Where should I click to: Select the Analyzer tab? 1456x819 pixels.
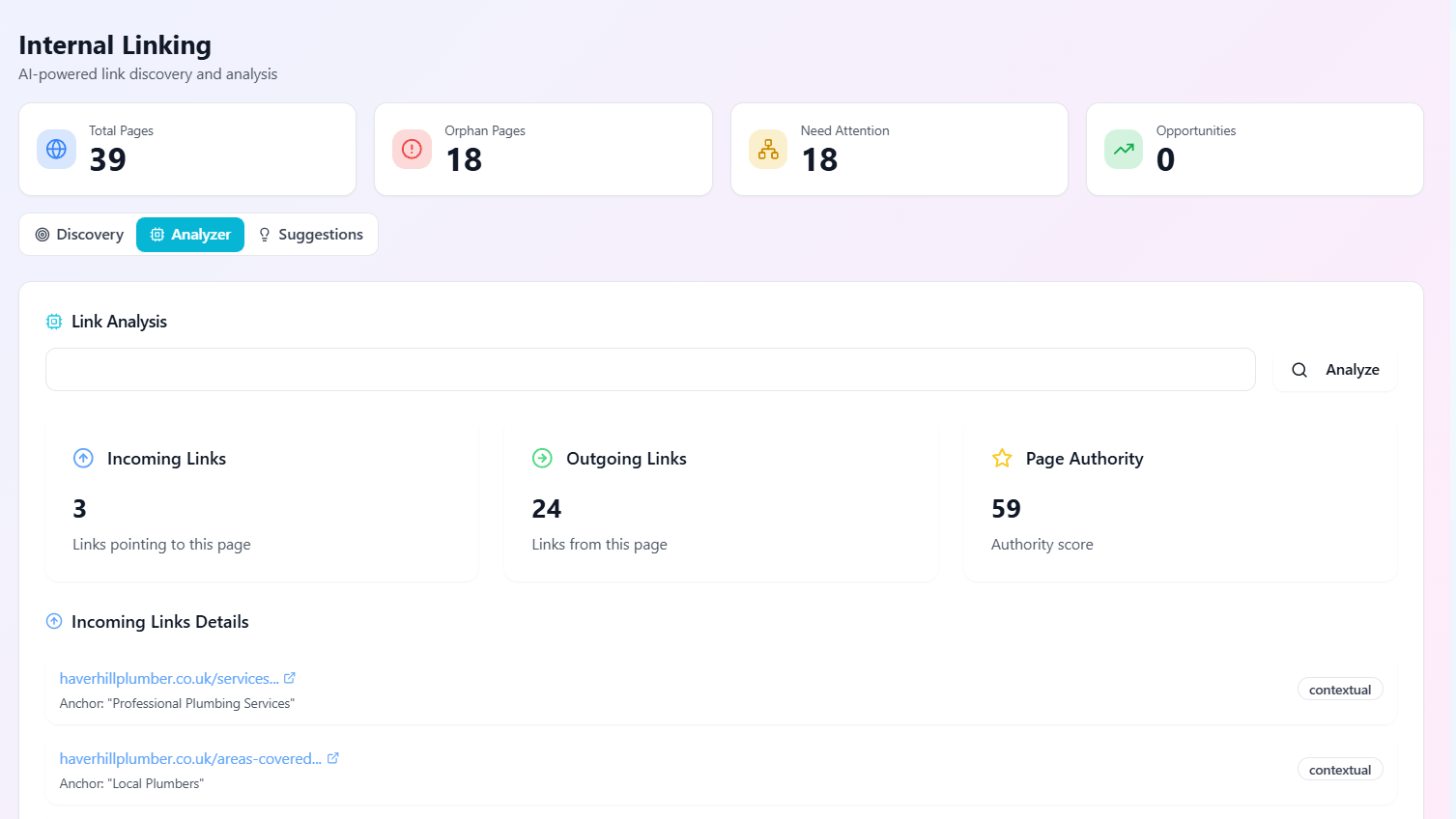(189, 234)
